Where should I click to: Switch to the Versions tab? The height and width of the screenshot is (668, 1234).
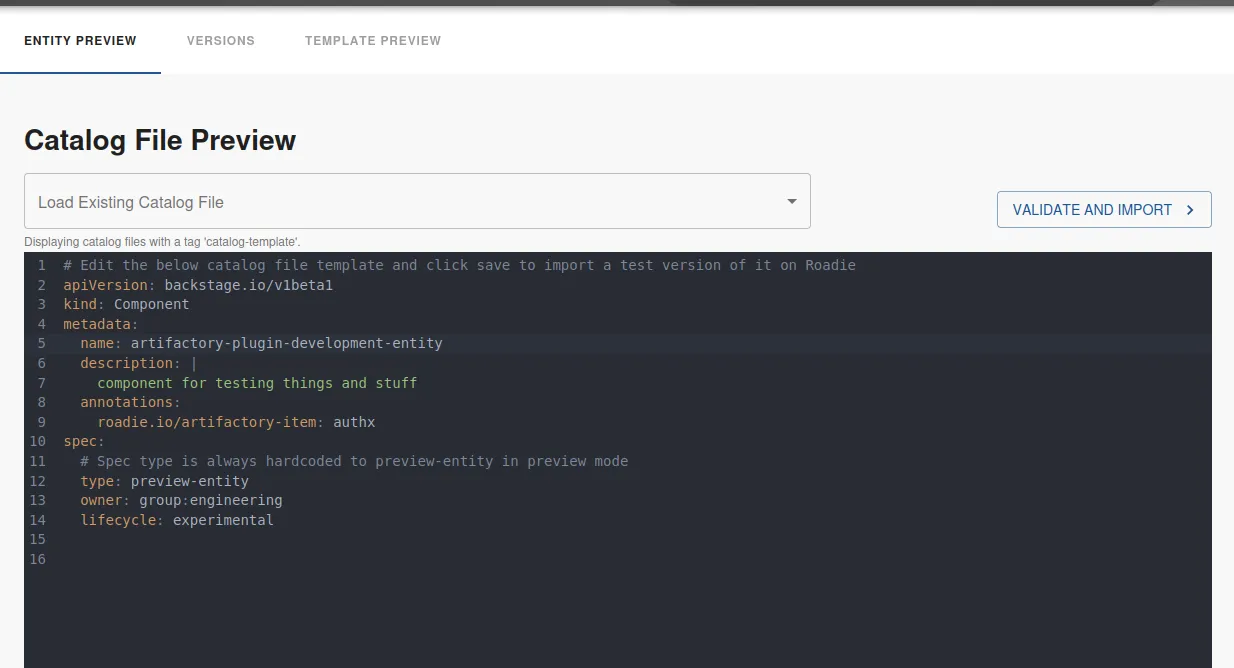click(x=220, y=41)
